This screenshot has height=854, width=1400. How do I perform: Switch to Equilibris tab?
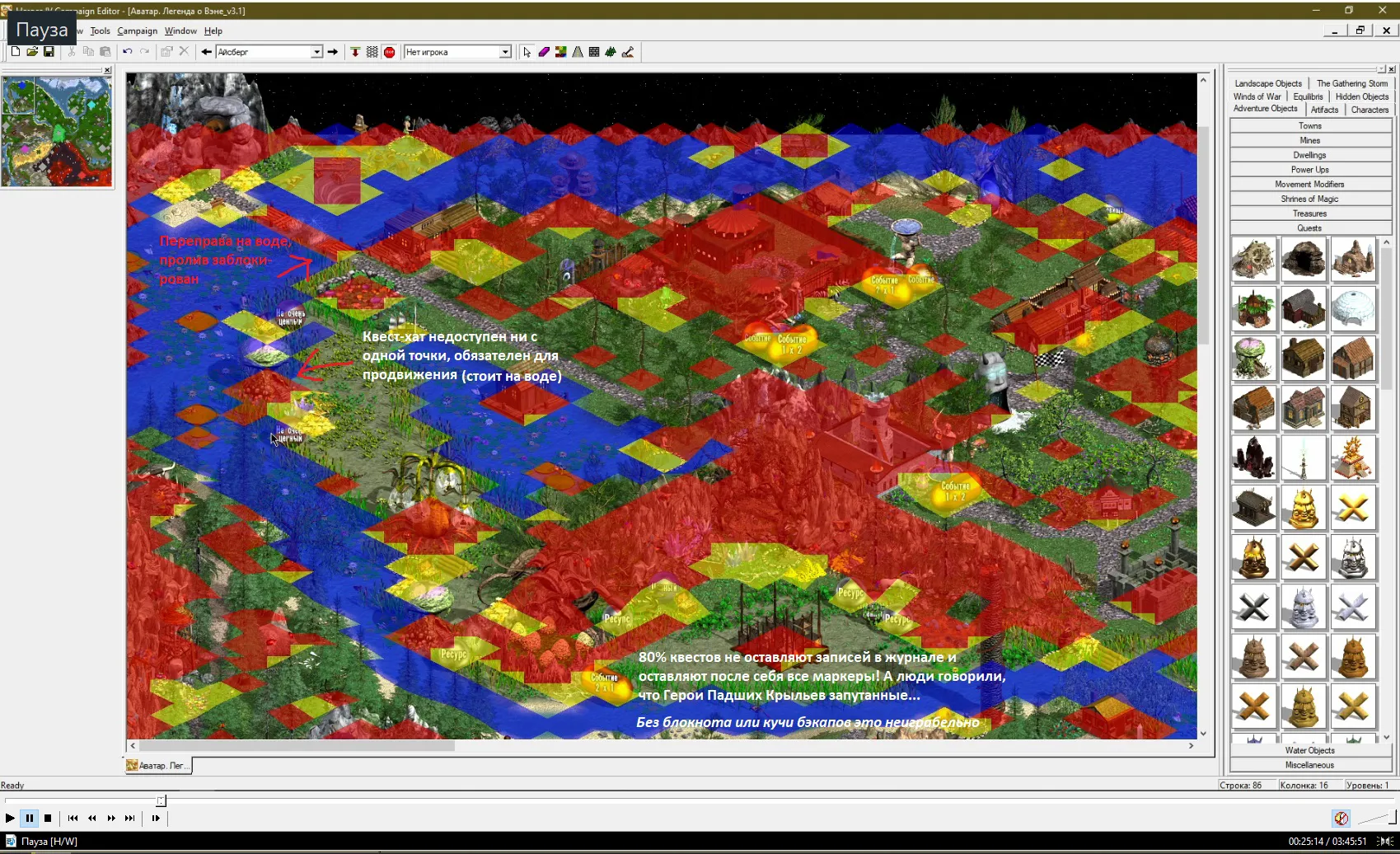coord(1309,96)
